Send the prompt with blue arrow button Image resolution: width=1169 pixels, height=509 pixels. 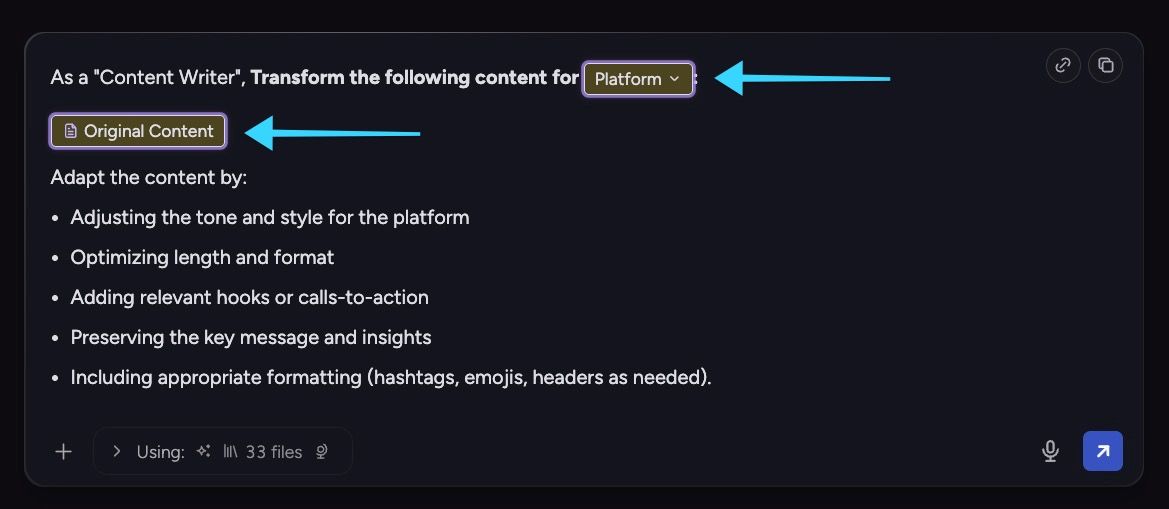pos(1103,451)
